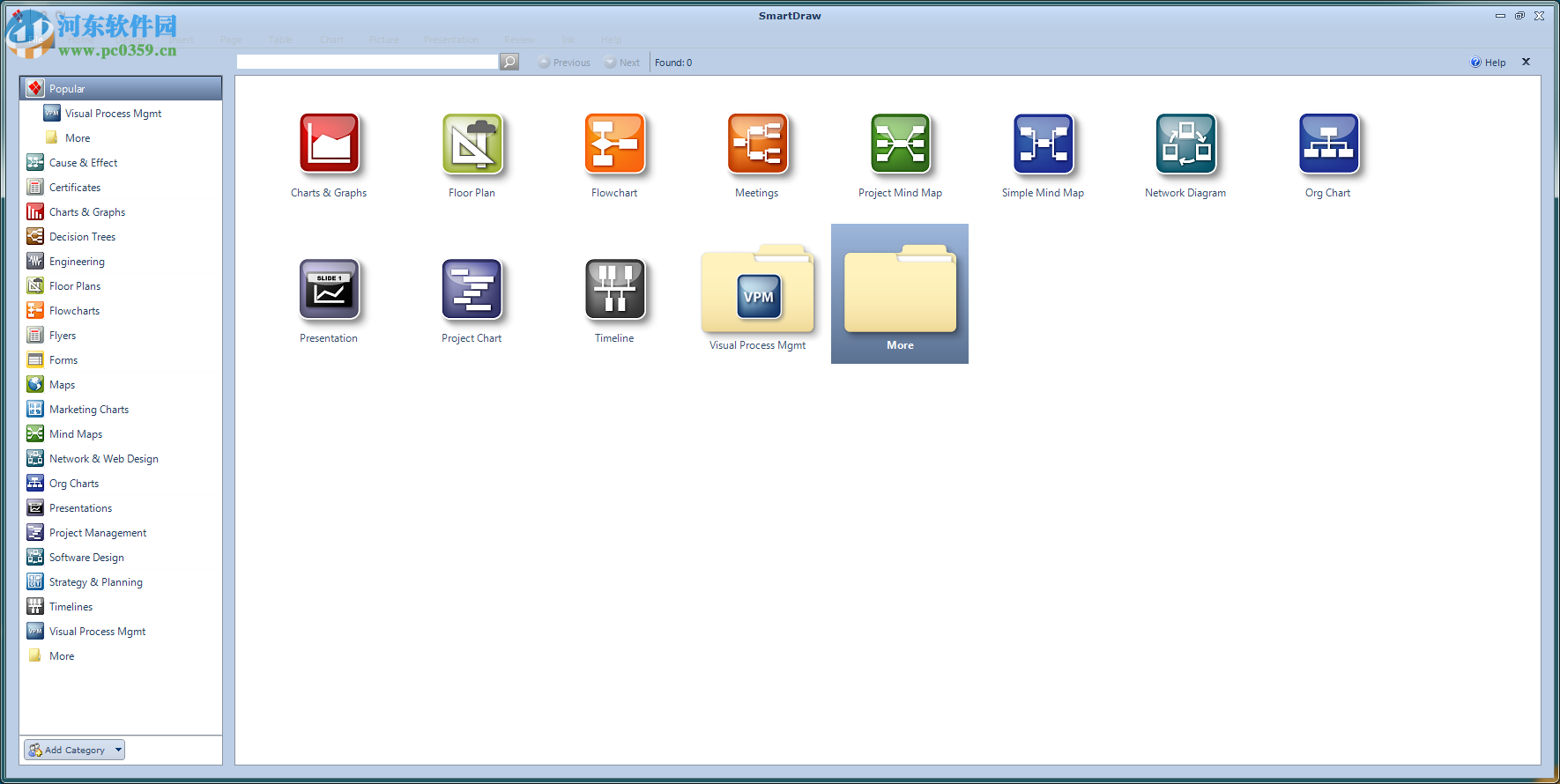Choose the Meetings template tile
The width and height of the screenshot is (1560, 784).
(757, 155)
